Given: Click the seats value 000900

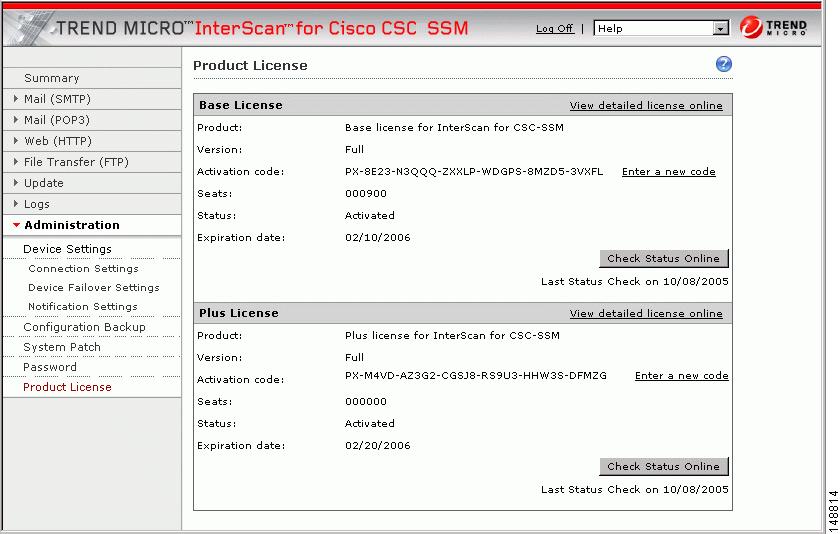Looking at the screenshot, I should click(x=366, y=193).
